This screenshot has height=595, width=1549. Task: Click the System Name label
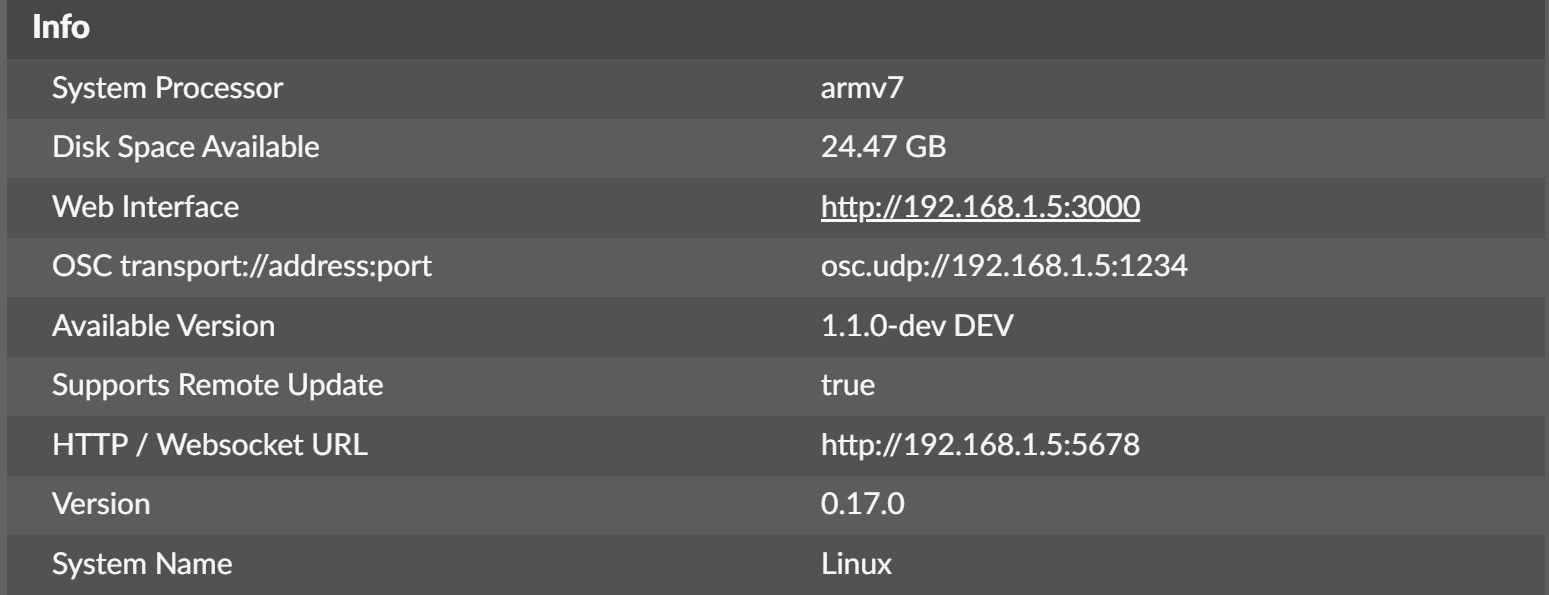click(x=142, y=564)
